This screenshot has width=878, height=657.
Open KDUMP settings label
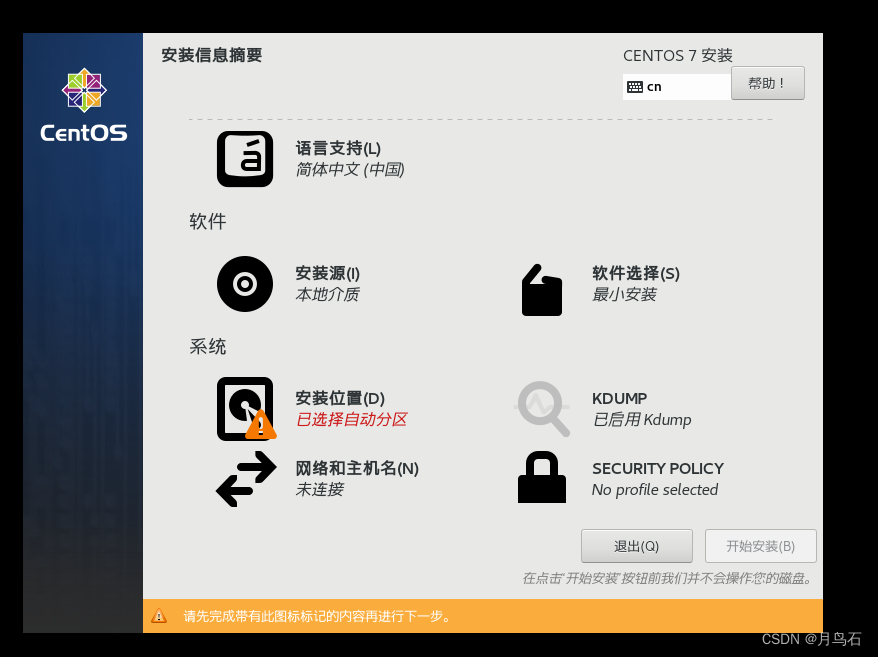pyautogui.click(x=619, y=398)
